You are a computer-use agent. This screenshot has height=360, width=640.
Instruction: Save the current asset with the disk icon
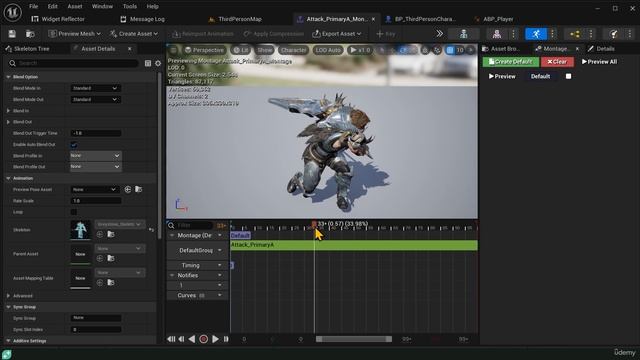12,34
